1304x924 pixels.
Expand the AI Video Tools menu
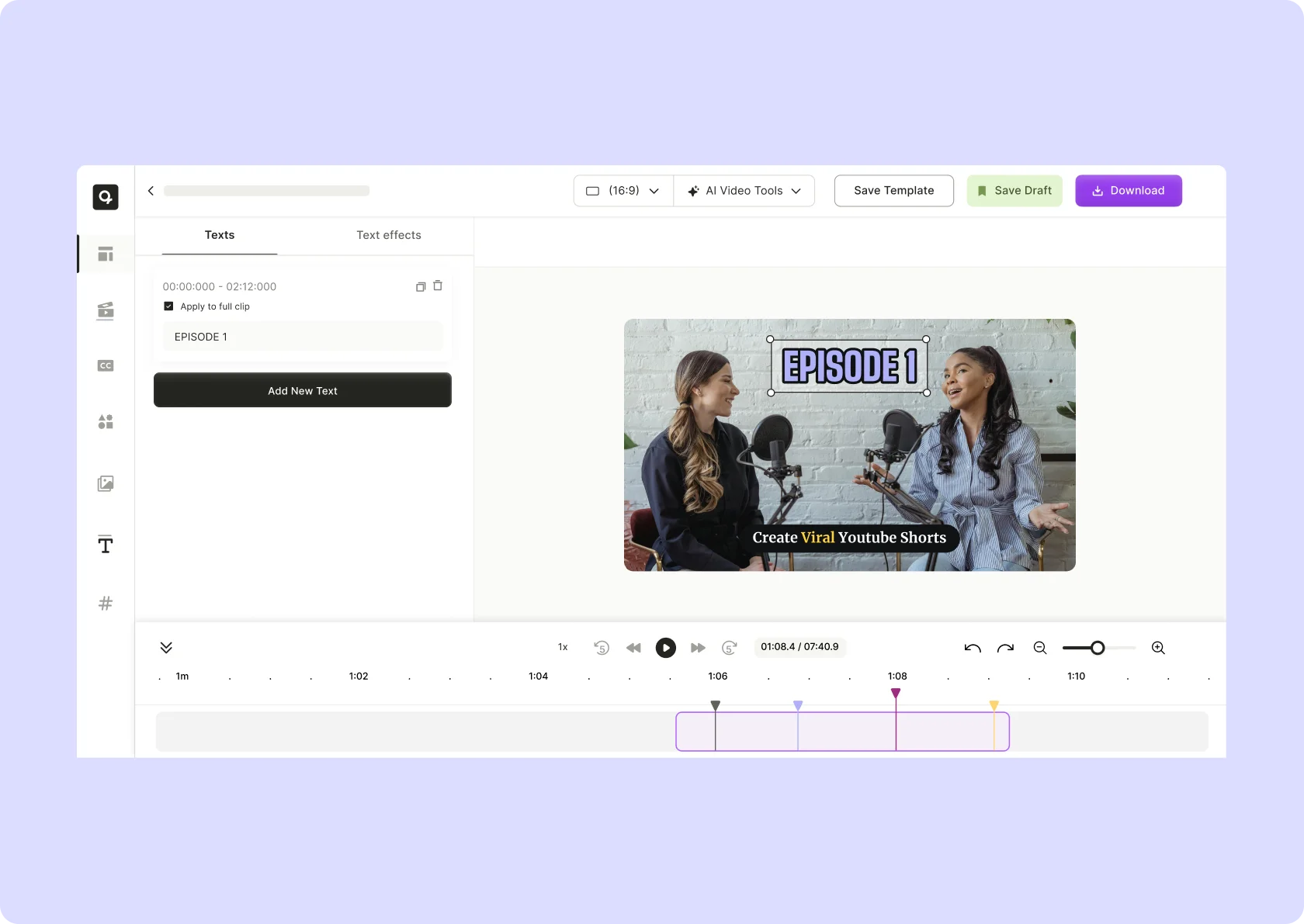[x=743, y=190]
